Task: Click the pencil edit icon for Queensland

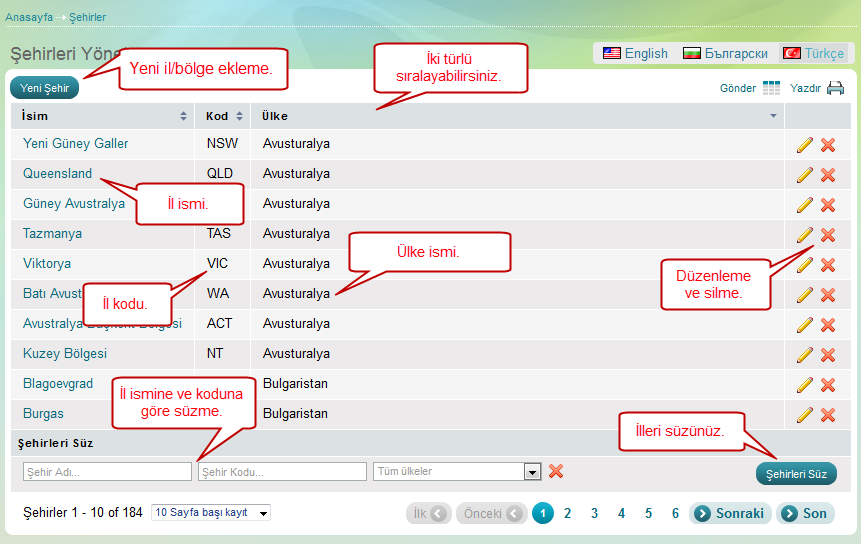Action: click(804, 175)
